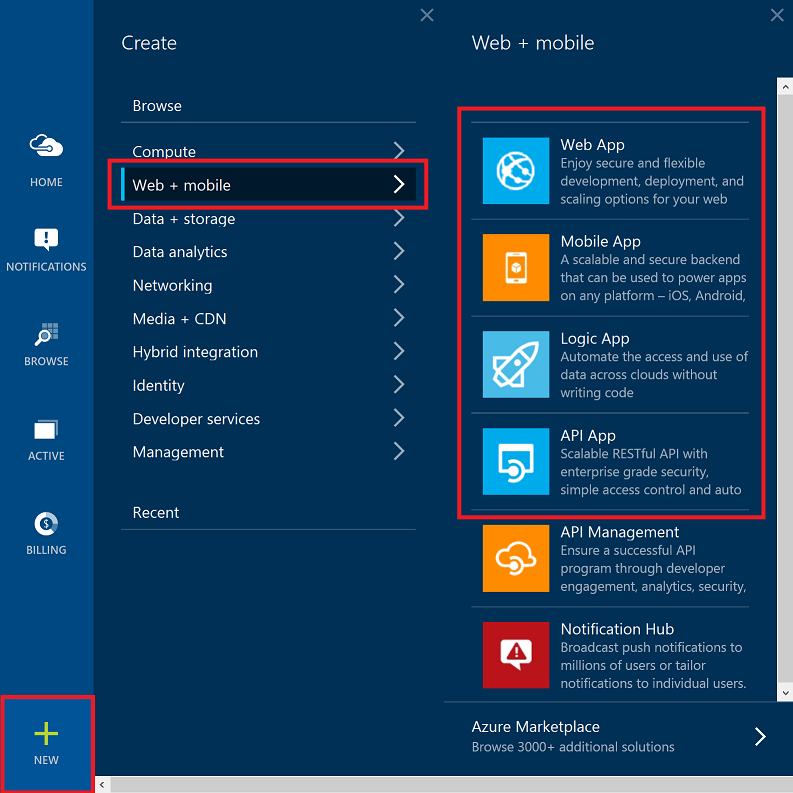
Task: Click the Web App title text
Action: click(x=592, y=145)
